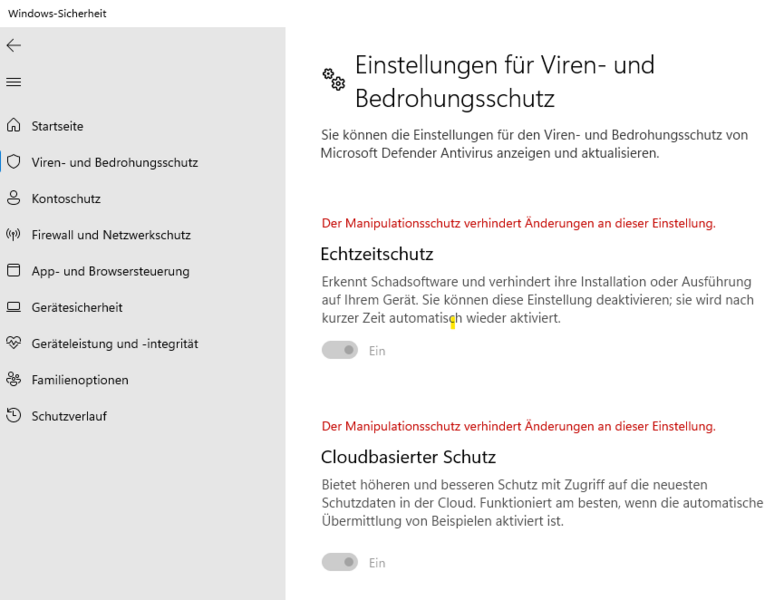Click the Kontoschutz person icon
This screenshot has width=784, height=600.
[x=13, y=198]
